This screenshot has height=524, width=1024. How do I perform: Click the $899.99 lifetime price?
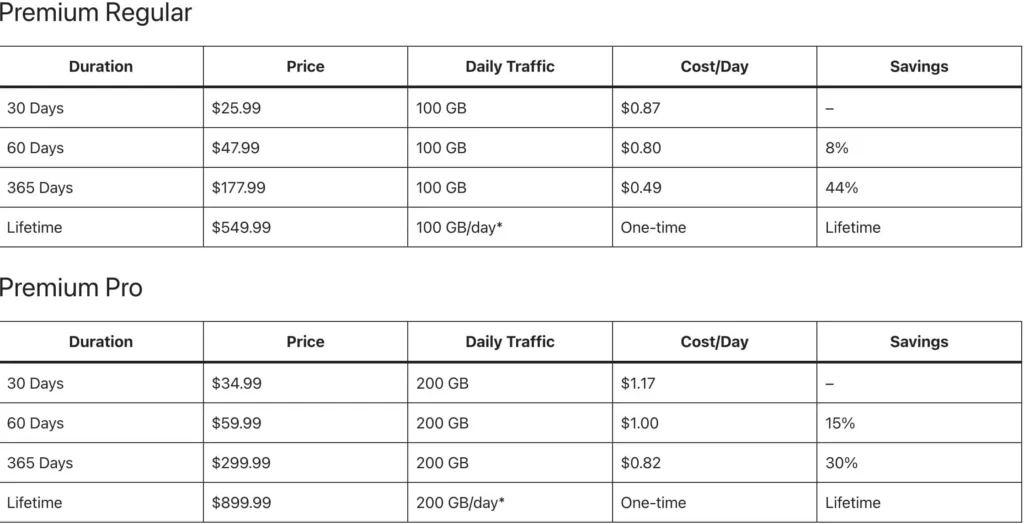tap(241, 503)
